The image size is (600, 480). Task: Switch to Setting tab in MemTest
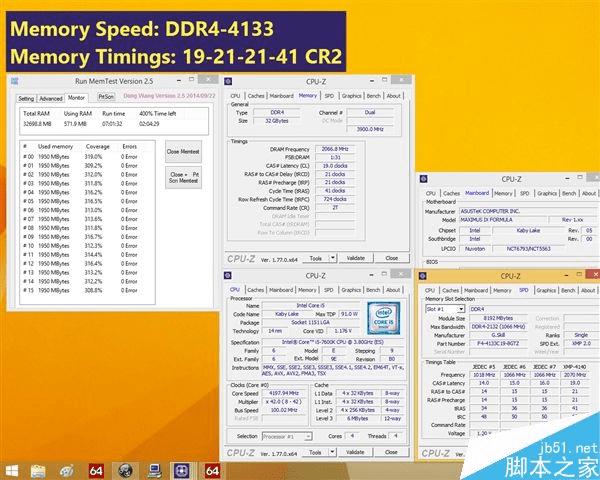[x=26, y=98]
